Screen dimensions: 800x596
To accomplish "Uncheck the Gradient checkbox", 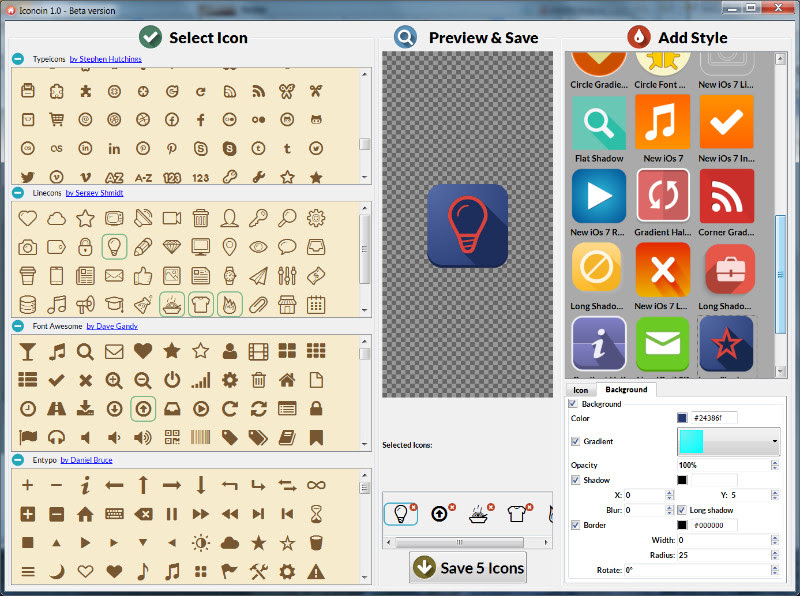I will (578, 441).
